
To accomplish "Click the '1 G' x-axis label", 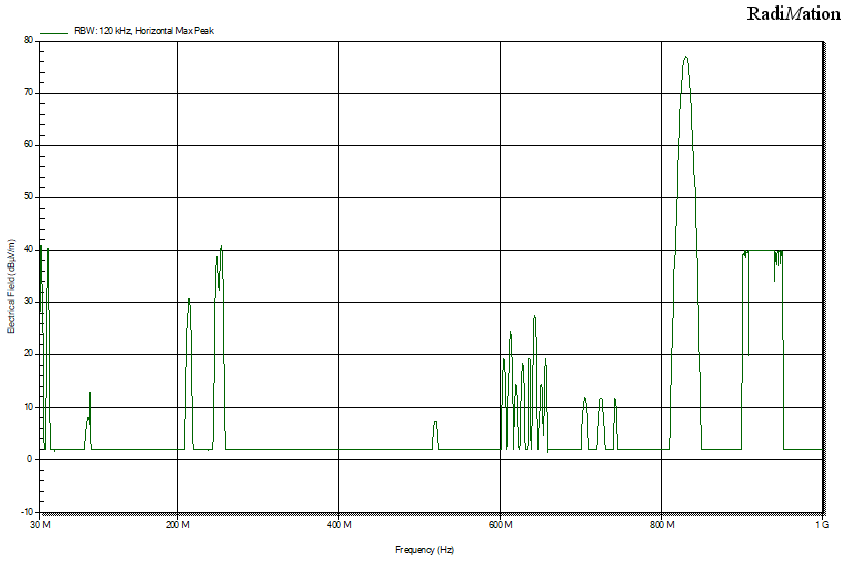I will tap(822, 524).
